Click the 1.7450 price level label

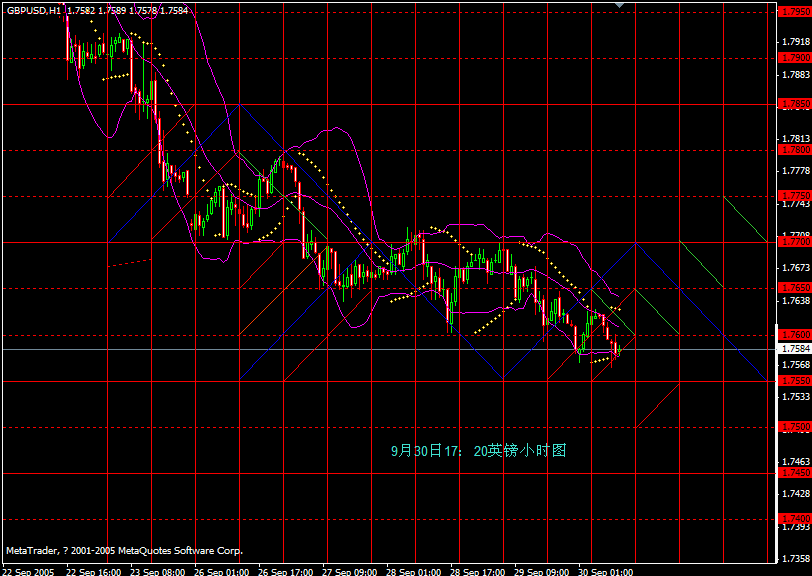[795, 473]
